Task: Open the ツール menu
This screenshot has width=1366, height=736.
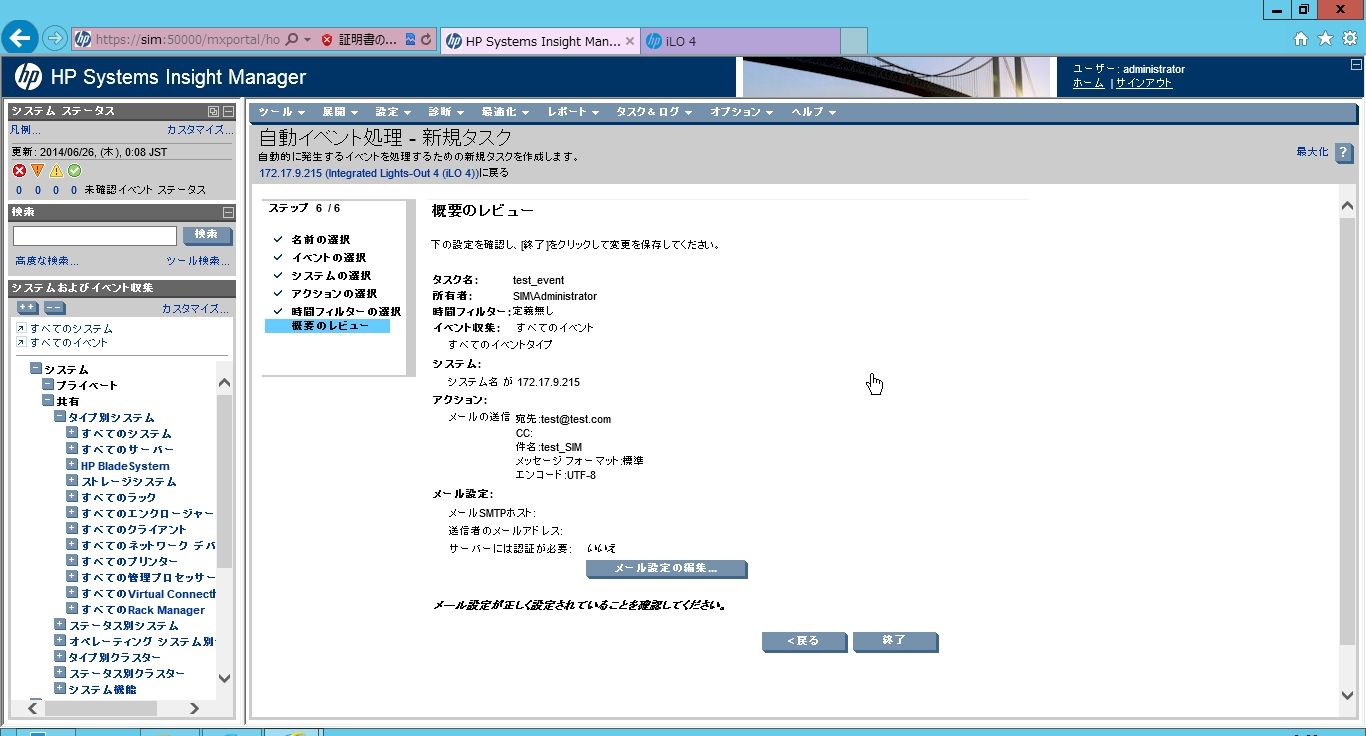Action: 280,112
